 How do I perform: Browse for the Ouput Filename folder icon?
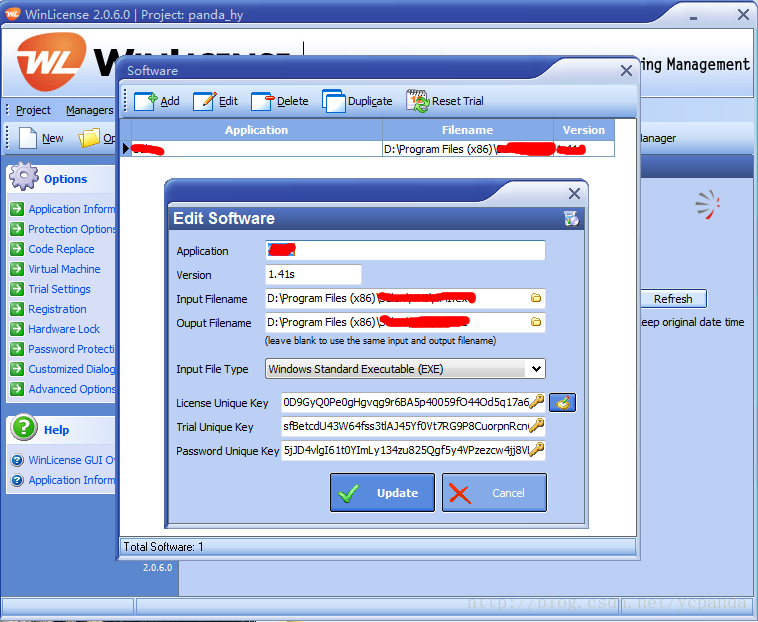[536, 321]
